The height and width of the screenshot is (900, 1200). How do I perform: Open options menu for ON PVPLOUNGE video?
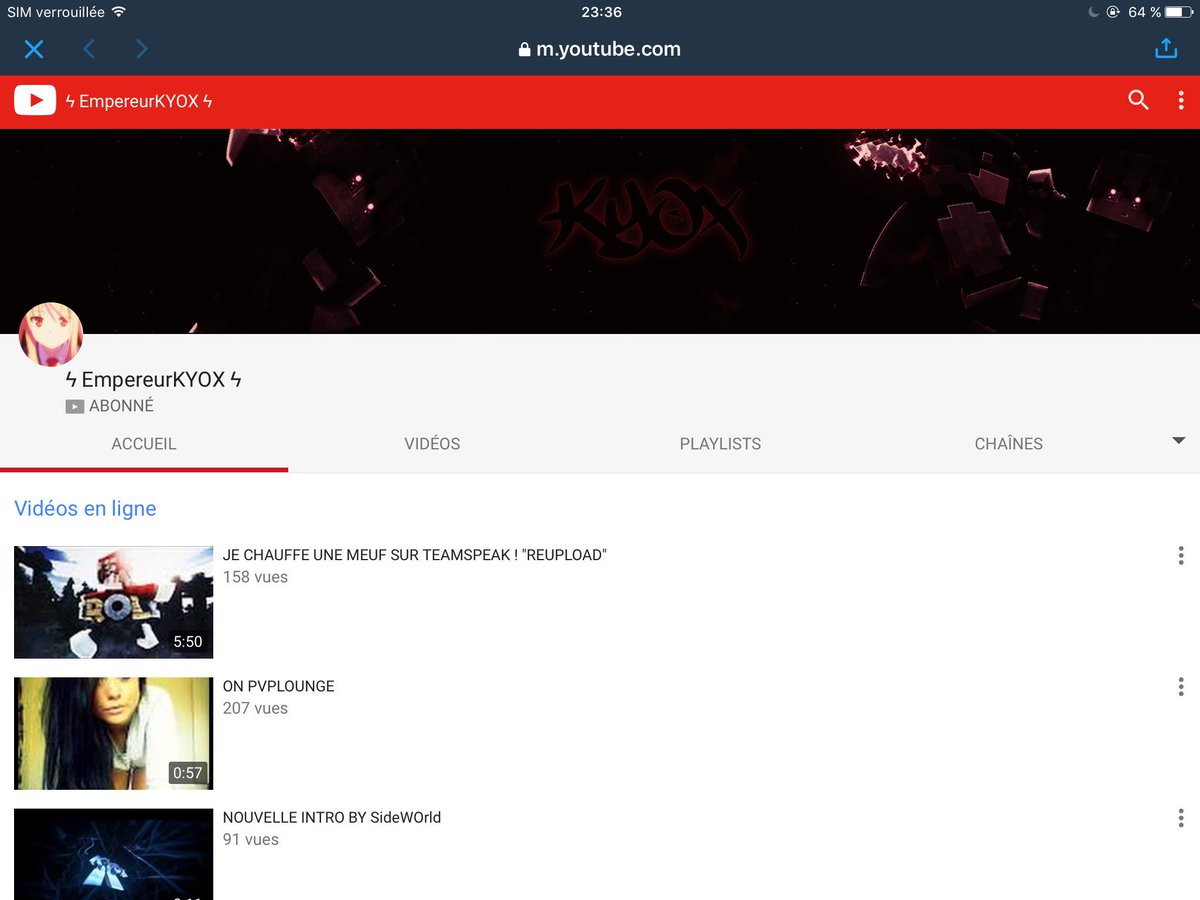(1181, 687)
